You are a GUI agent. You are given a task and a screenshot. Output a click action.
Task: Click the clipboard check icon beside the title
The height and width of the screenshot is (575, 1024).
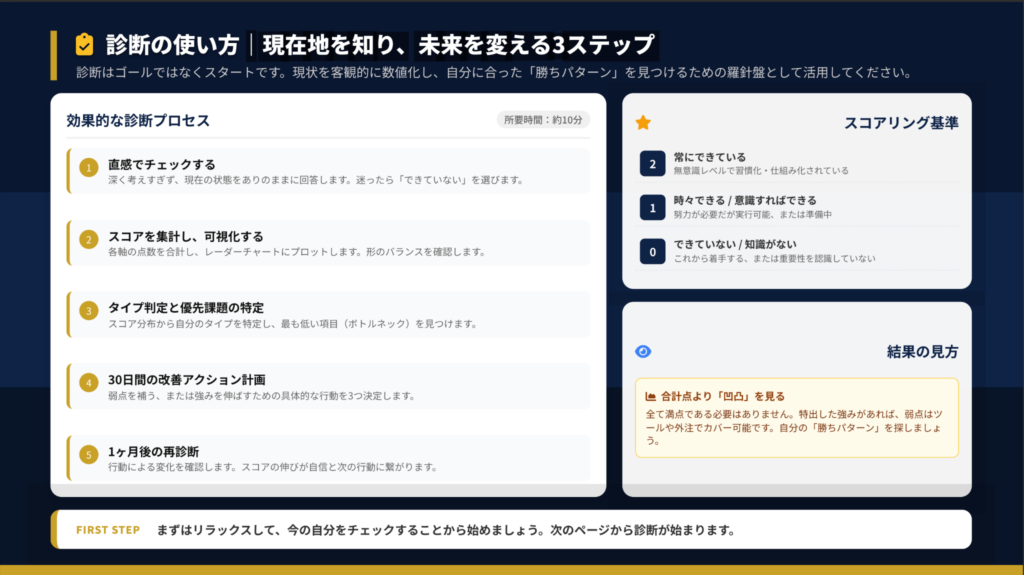(x=85, y=45)
